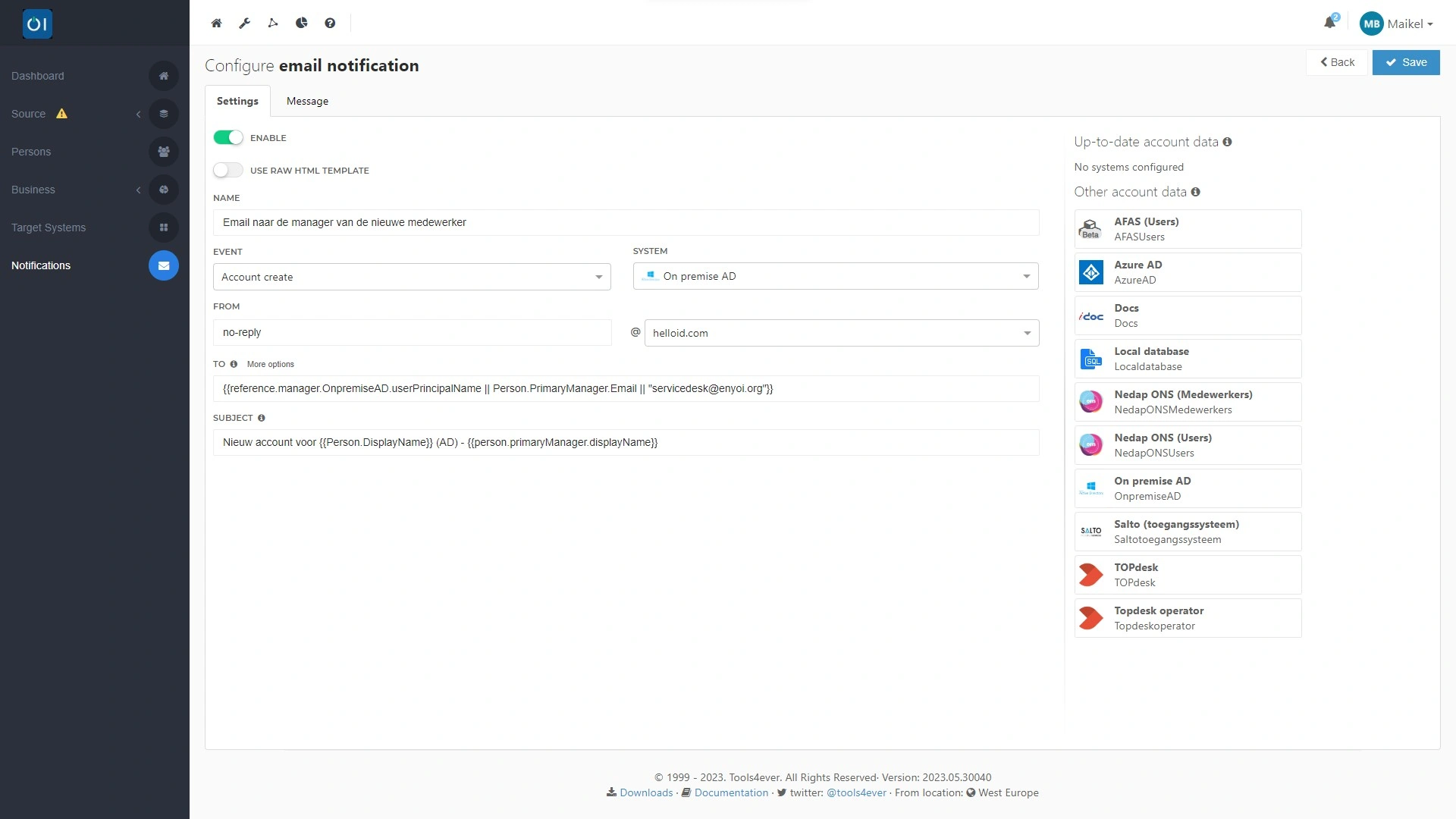Click the More options link
This screenshot has width=1456, height=819.
[x=270, y=364]
